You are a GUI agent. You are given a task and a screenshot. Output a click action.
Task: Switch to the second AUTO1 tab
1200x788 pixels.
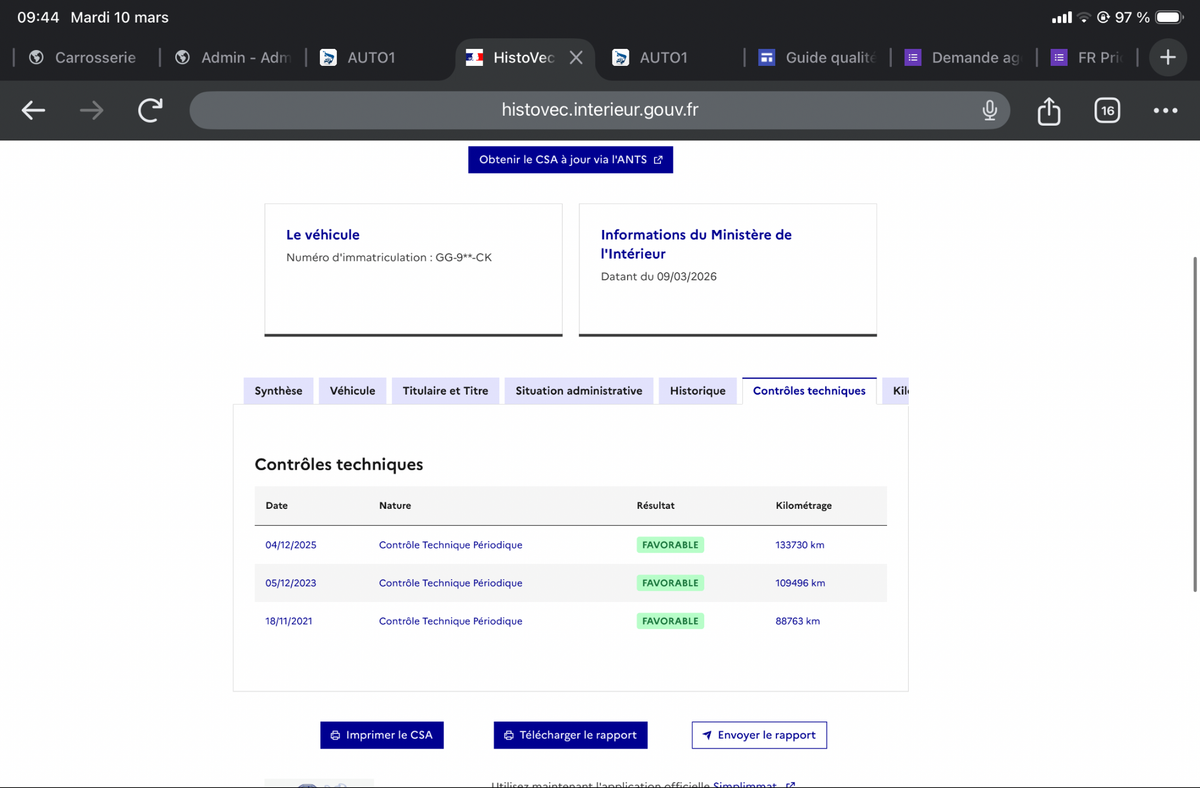[x=650, y=58]
